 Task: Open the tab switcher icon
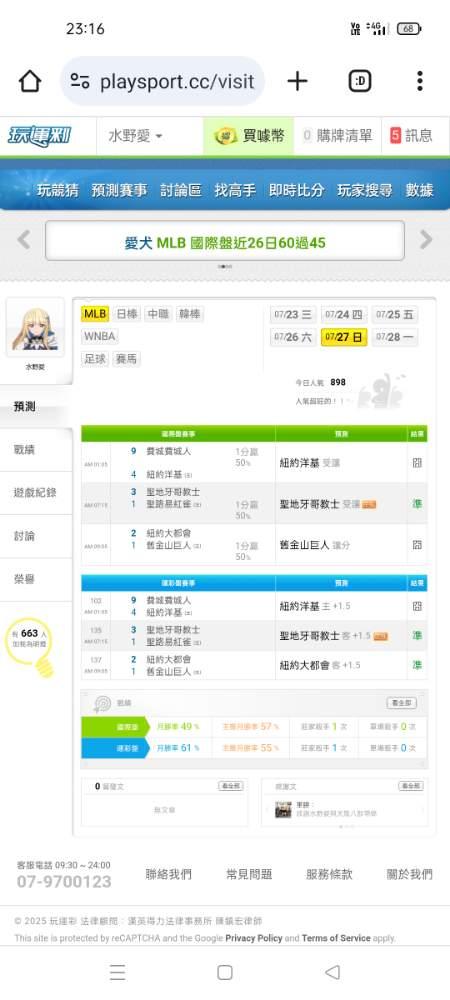coord(360,81)
